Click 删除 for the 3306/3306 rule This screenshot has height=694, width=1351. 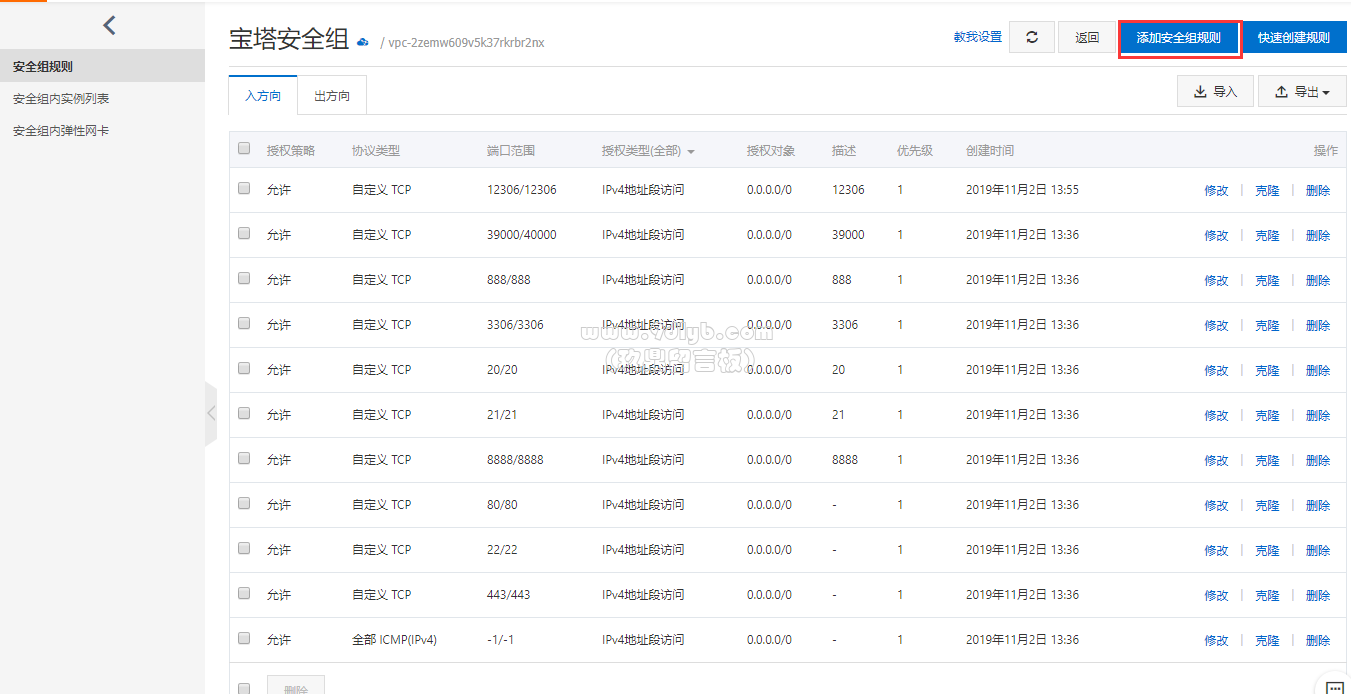pyautogui.click(x=1318, y=325)
